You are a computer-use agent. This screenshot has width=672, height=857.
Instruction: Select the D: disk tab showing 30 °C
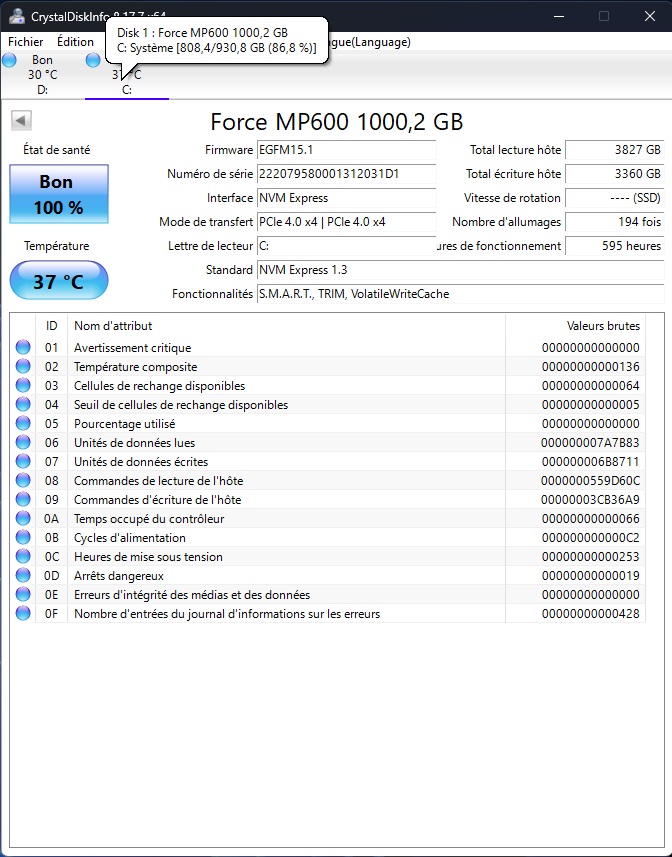point(43,75)
